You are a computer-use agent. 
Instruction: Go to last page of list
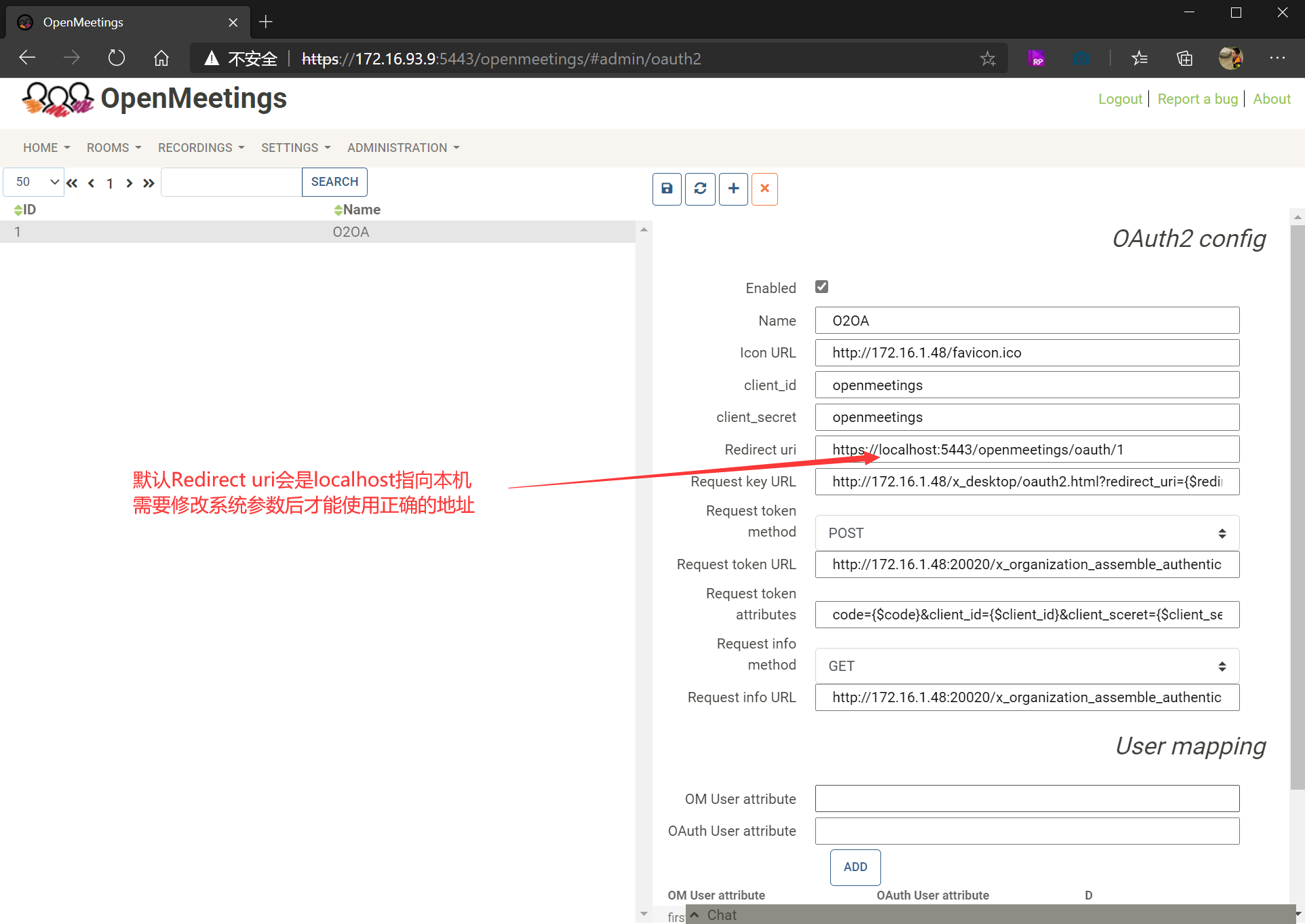point(149,183)
